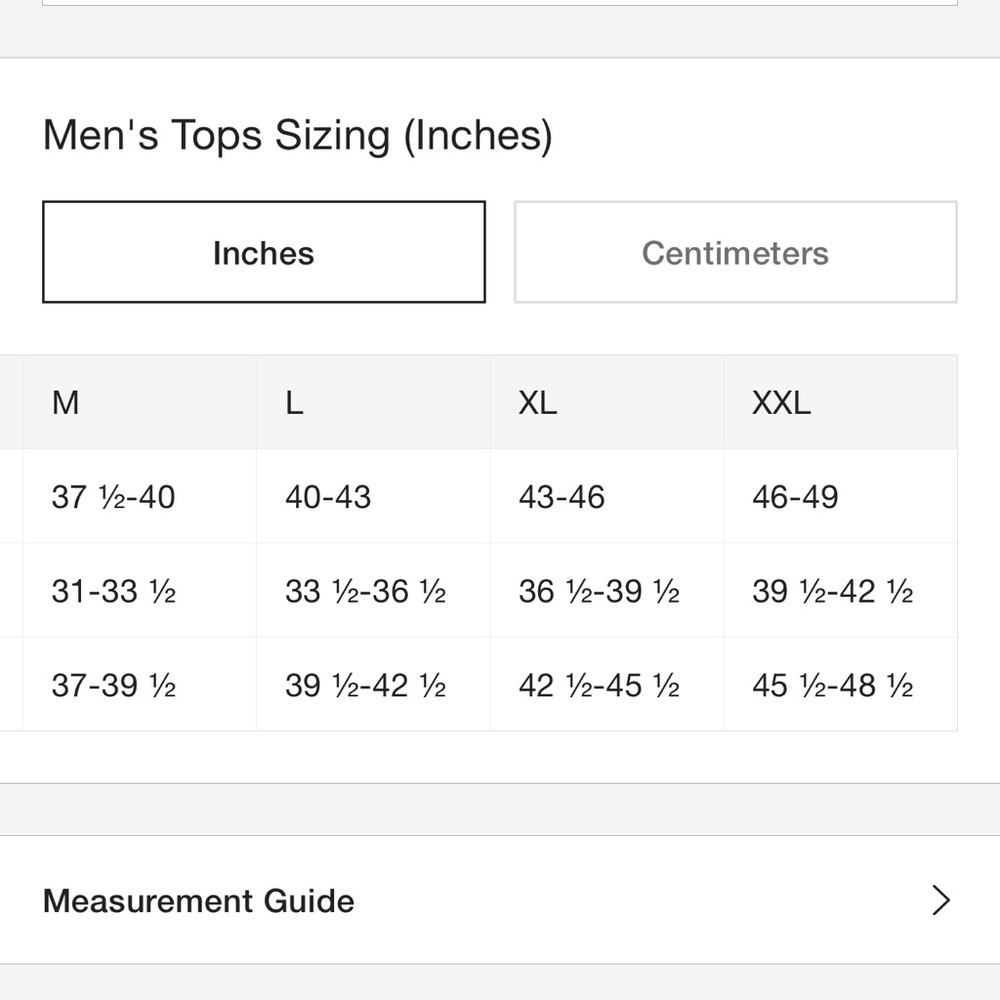Click the 43-46 measurement cell
This screenshot has width=1000, height=1000.
point(607,496)
